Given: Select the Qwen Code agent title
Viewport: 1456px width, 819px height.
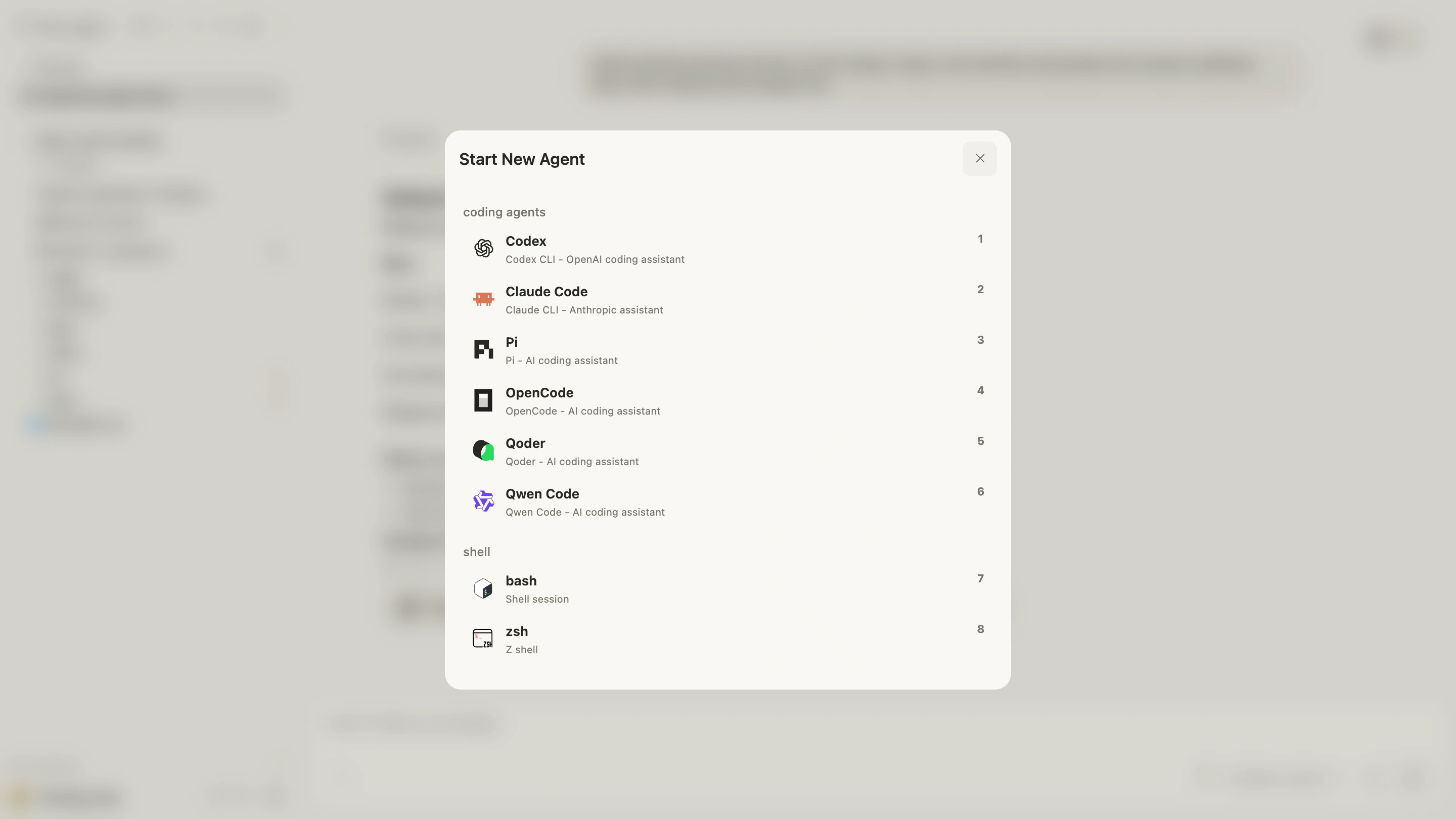Looking at the screenshot, I should coord(542,494).
